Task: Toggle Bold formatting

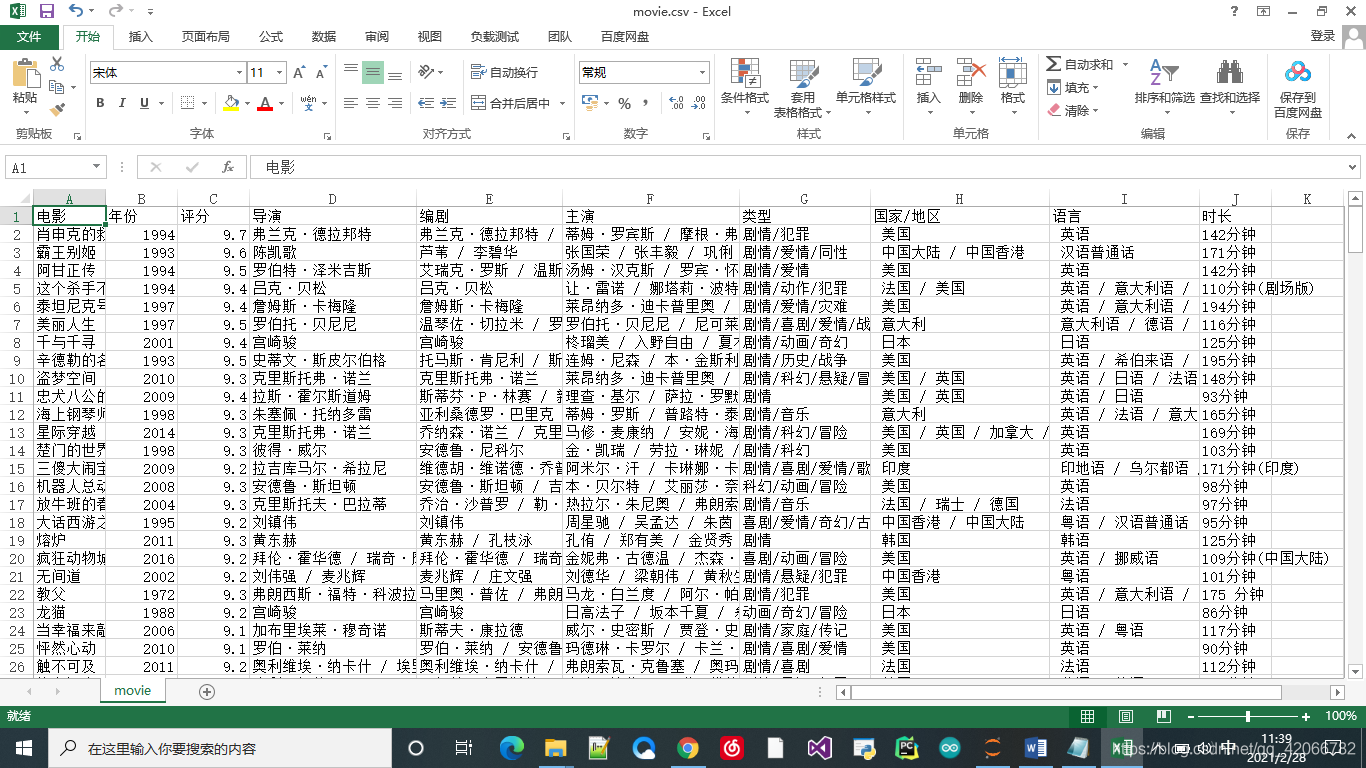Action: (100, 103)
